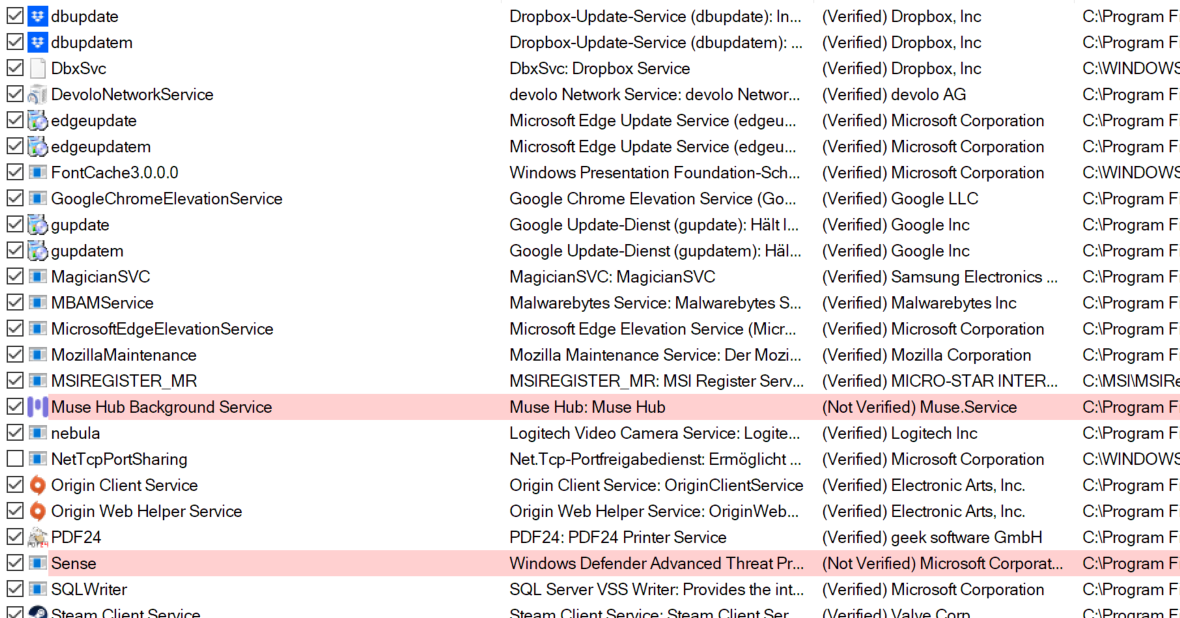Click the MicrosoftEdgeElevationService icon
Viewport: 1180px width, 618px height.
coord(38,329)
